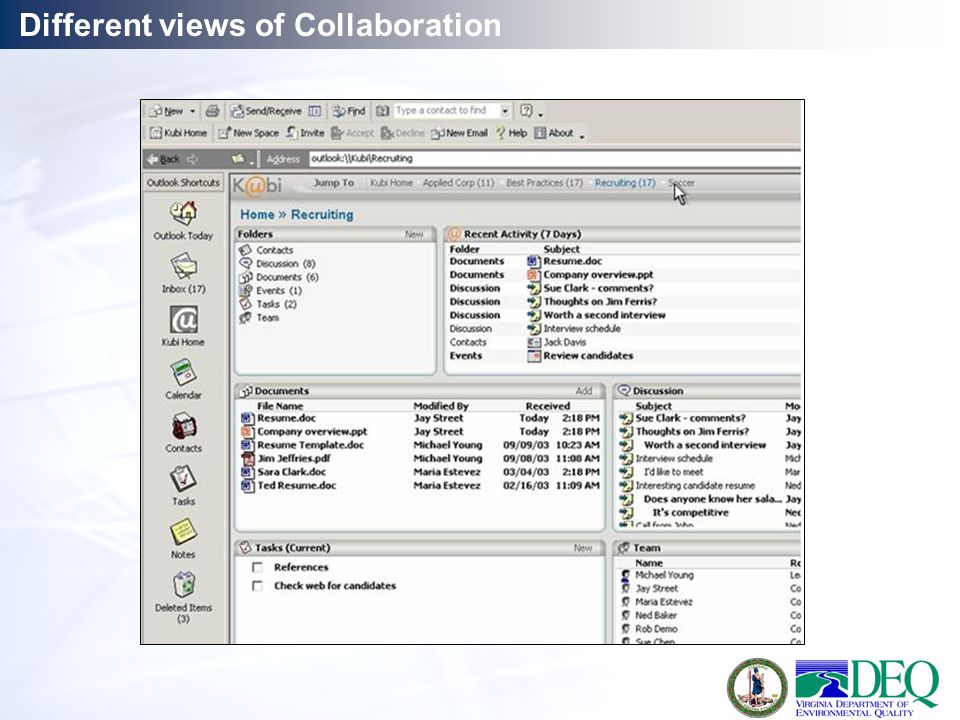Screen dimensions: 960x720
Task: Expand the contact search dropdown arrow
Action: [x=505, y=111]
